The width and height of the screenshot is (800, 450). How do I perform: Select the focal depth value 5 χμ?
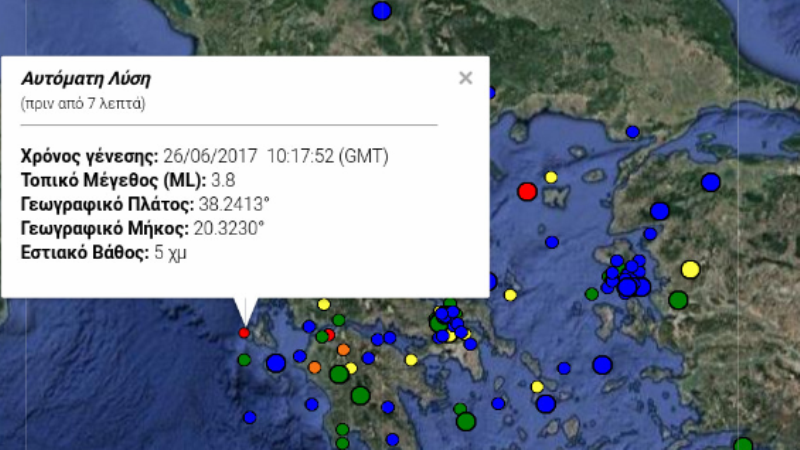tap(171, 252)
